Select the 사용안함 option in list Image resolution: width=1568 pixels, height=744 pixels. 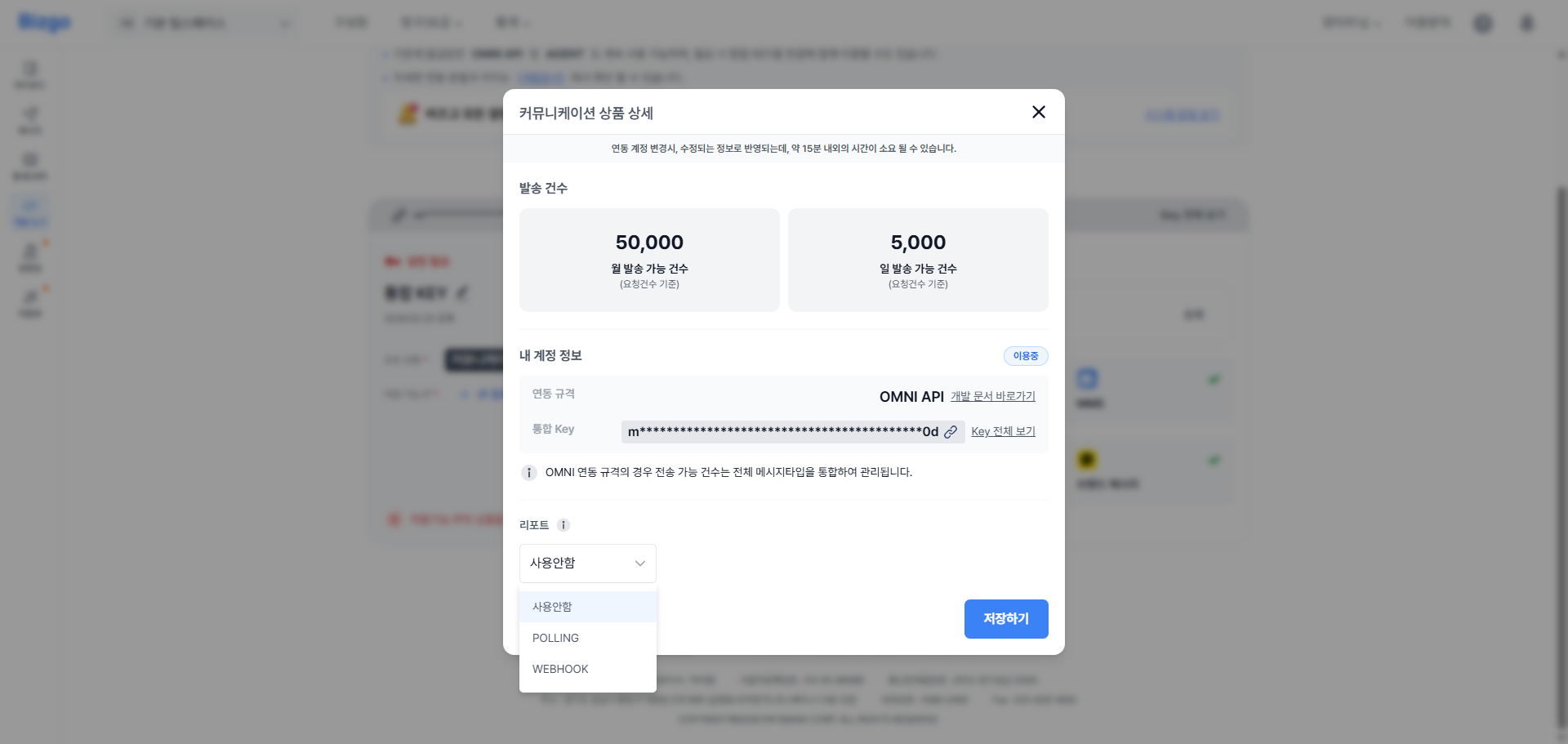click(x=588, y=607)
